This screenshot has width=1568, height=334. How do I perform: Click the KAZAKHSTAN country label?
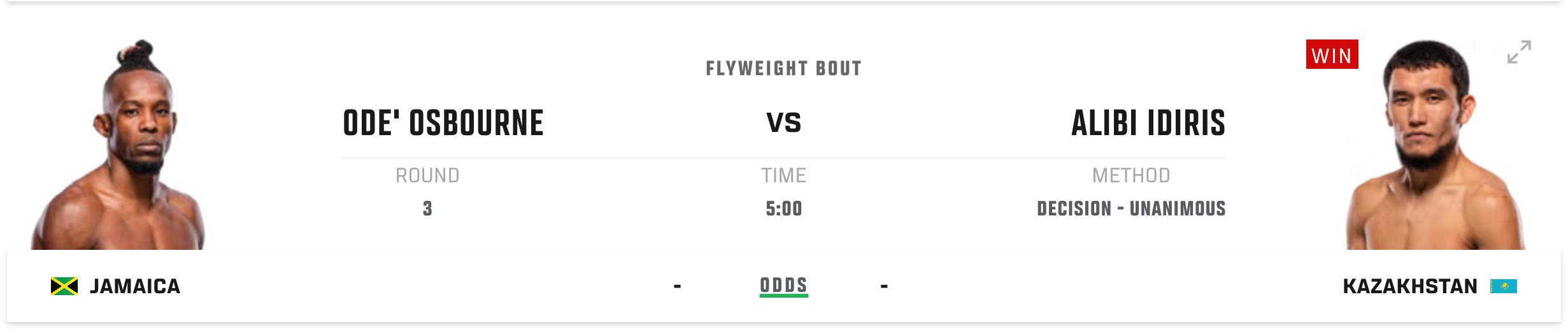point(1409,286)
